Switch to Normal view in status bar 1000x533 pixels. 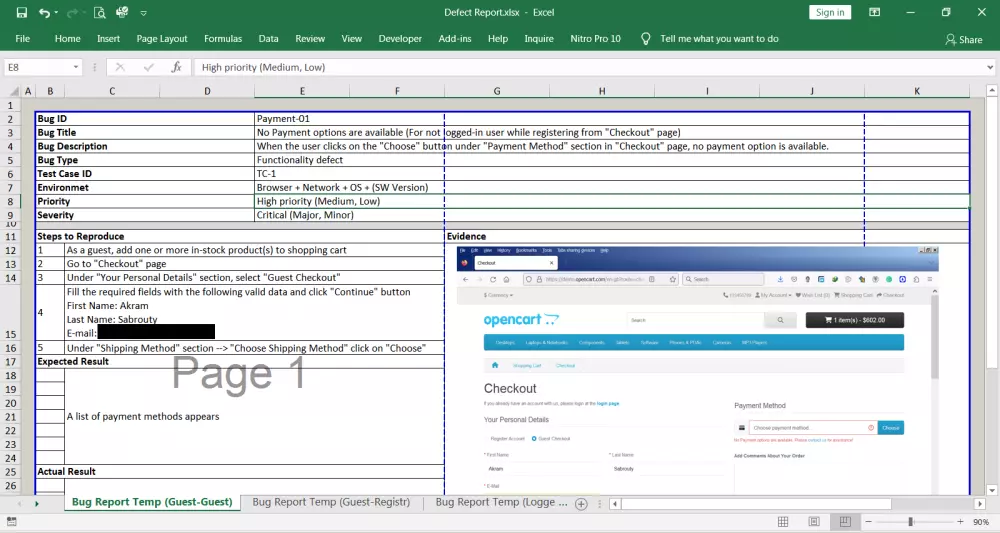[x=783, y=522]
